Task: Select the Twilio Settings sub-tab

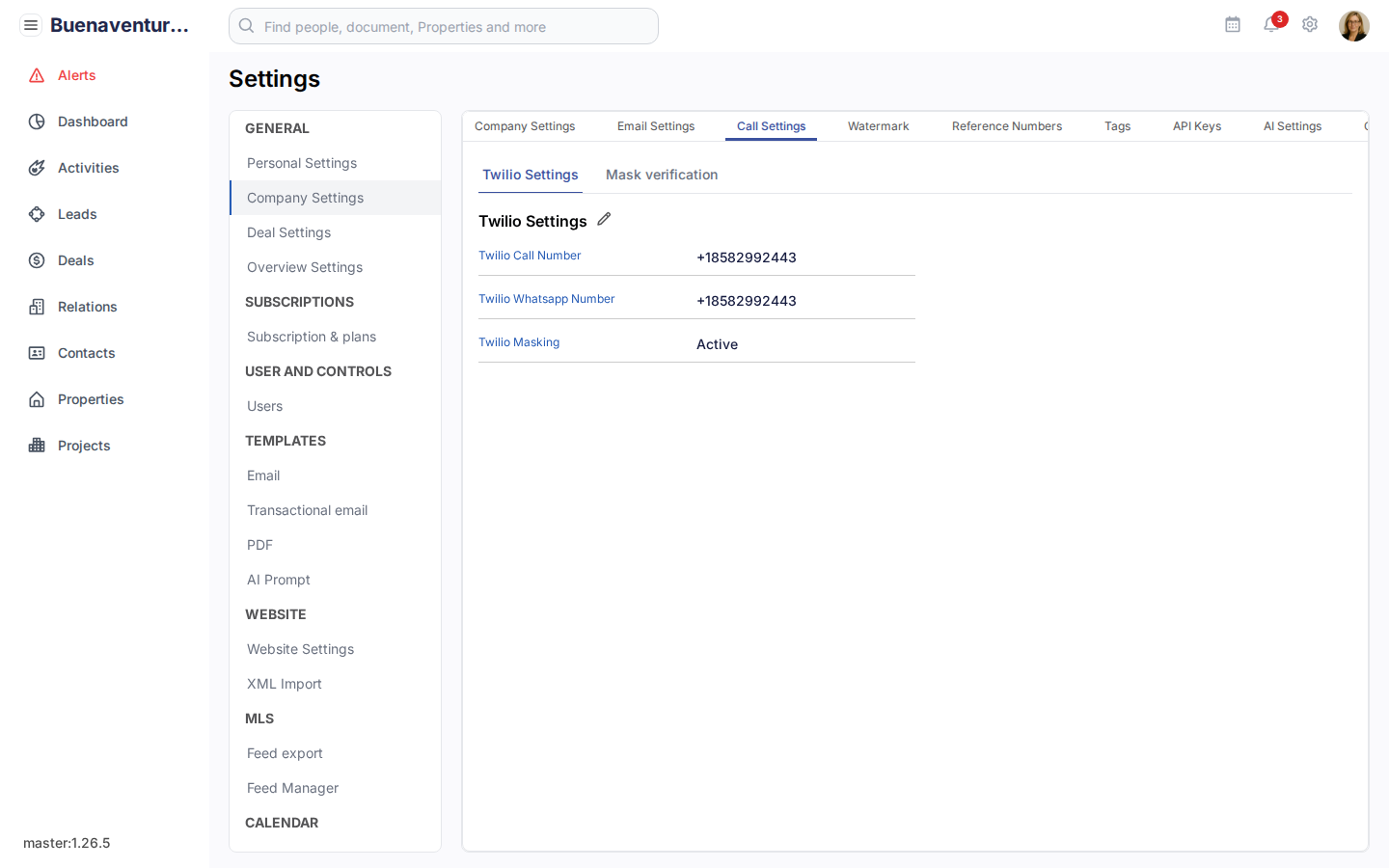Action: point(531,175)
